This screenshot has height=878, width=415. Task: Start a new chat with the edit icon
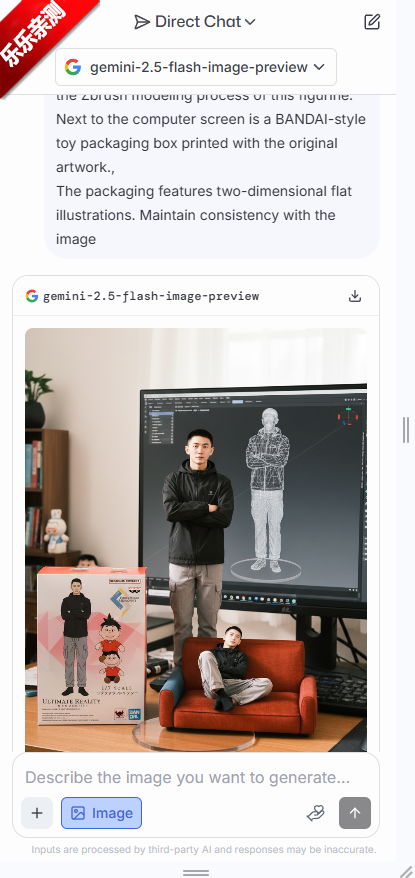(372, 22)
